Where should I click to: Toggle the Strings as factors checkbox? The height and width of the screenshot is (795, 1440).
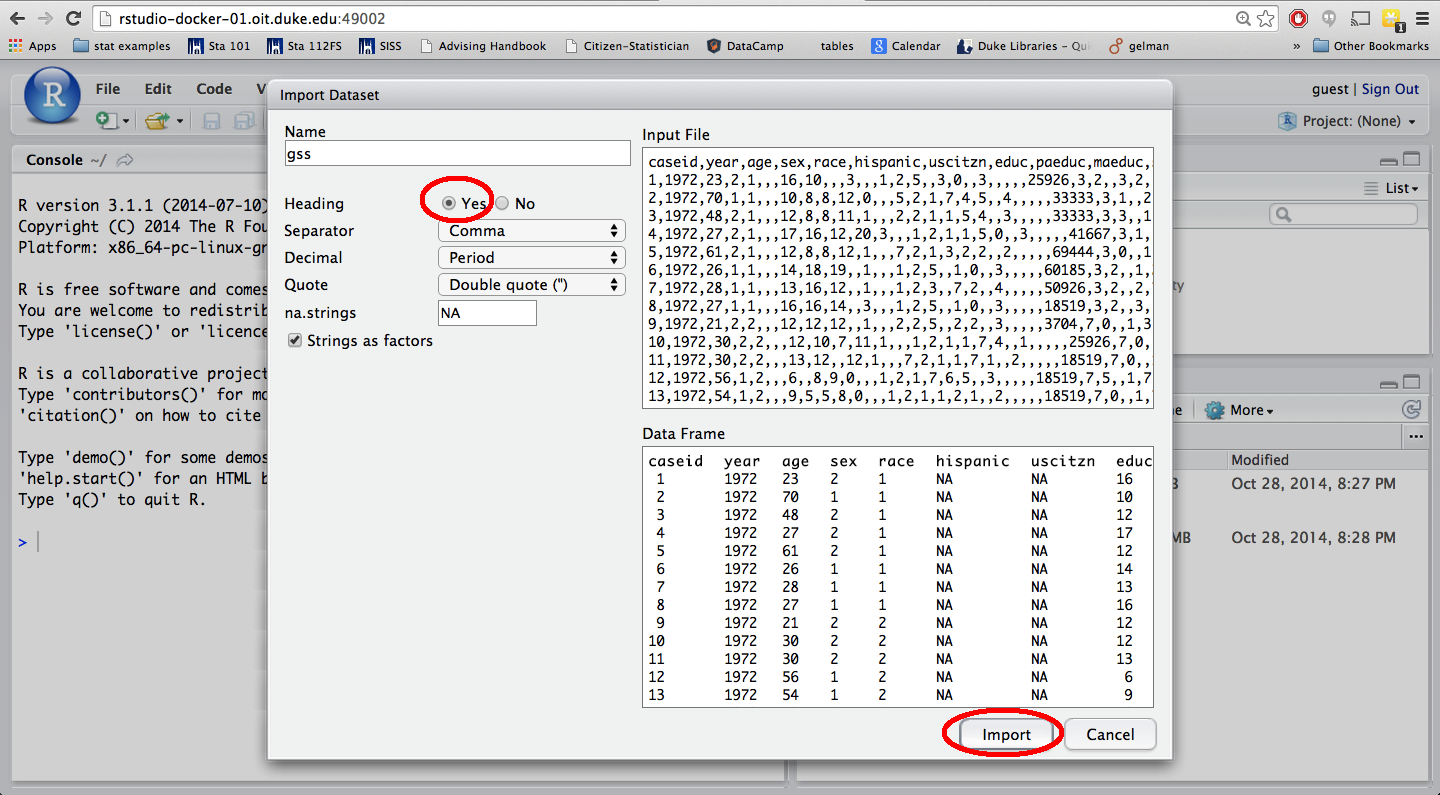click(295, 341)
